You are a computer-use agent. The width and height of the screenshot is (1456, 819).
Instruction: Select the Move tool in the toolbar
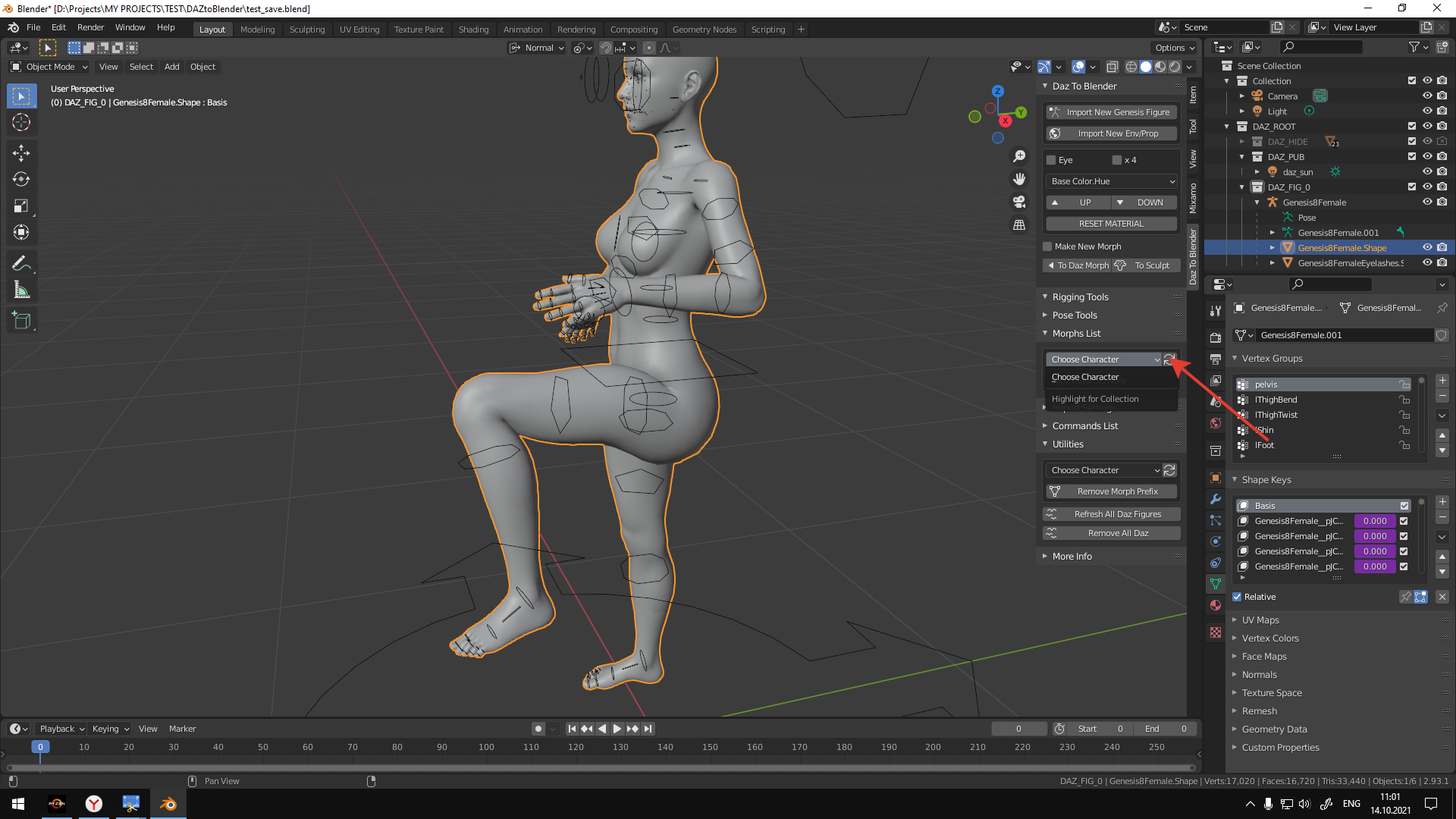pyautogui.click(x=21, y=152)
